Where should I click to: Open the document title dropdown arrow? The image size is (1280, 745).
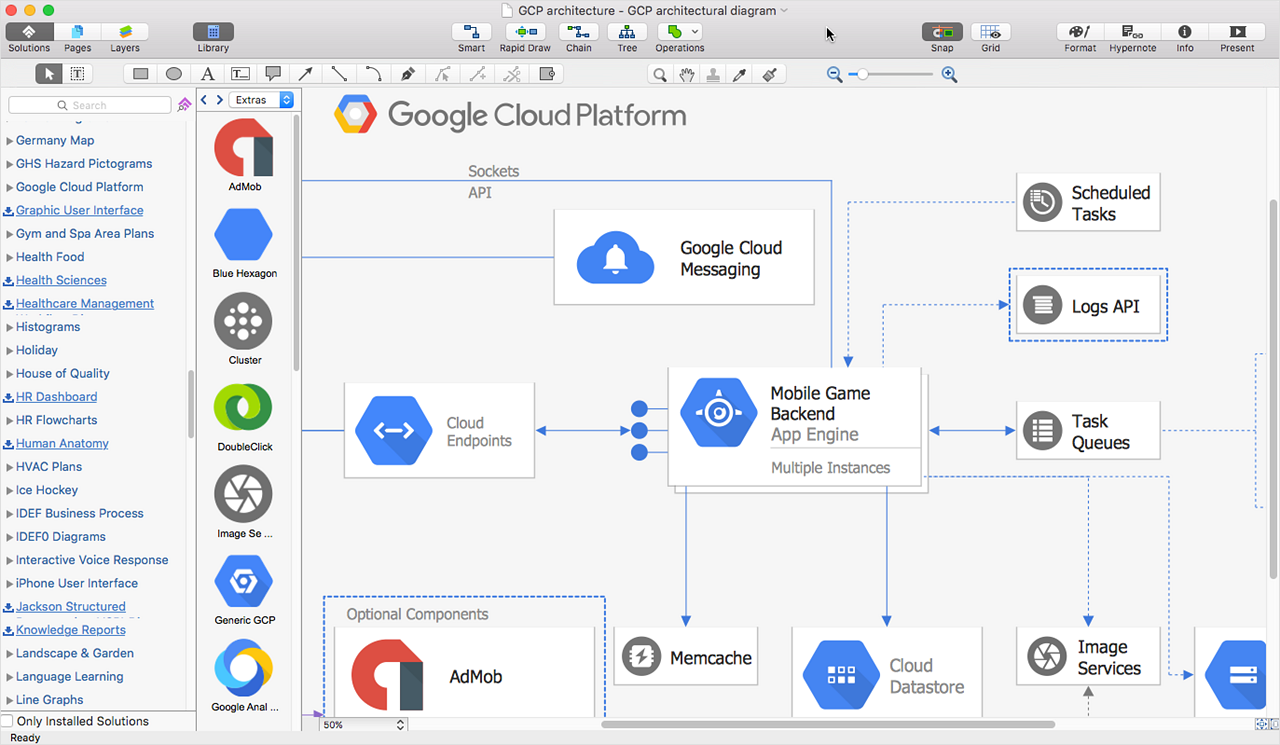click(x=784, y=10)
